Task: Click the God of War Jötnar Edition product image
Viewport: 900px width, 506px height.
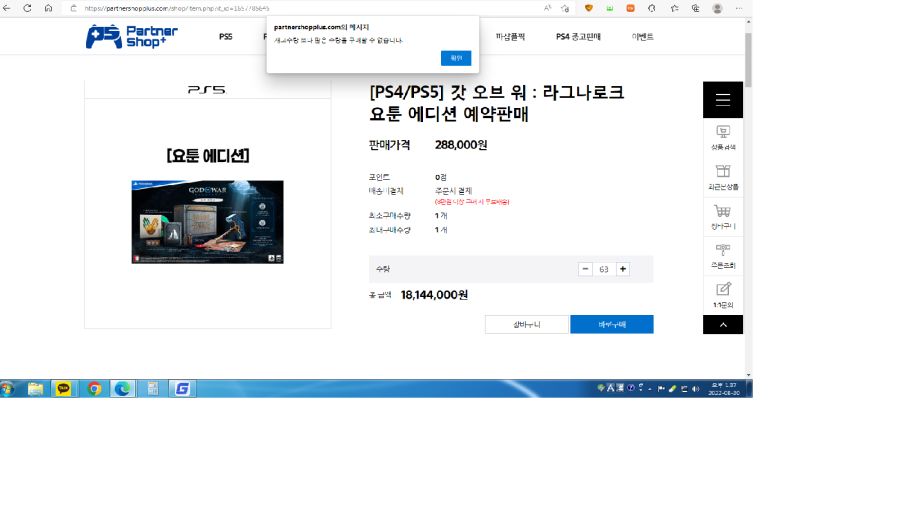Action: click(207, 221)
